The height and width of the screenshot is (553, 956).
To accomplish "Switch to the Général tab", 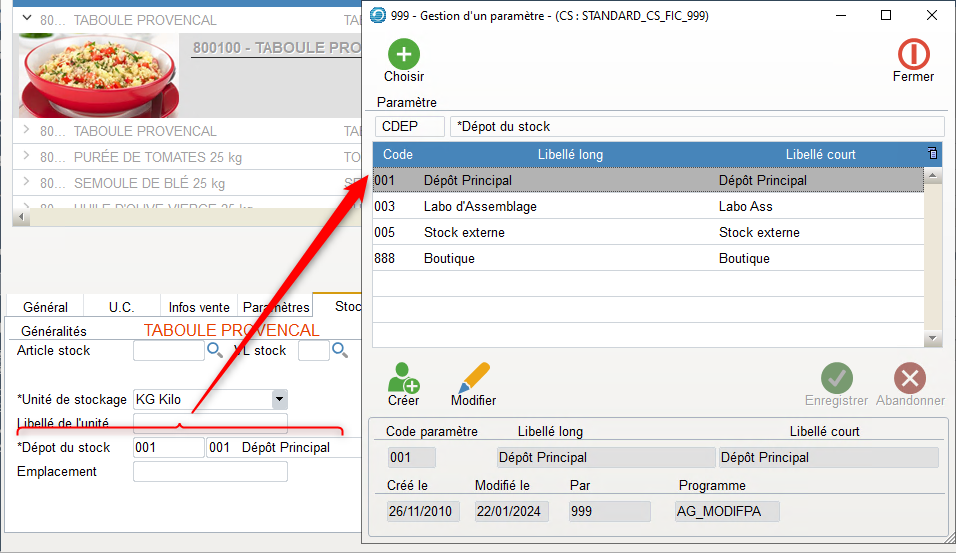I will pyautogui.click(x=45, y=307).
